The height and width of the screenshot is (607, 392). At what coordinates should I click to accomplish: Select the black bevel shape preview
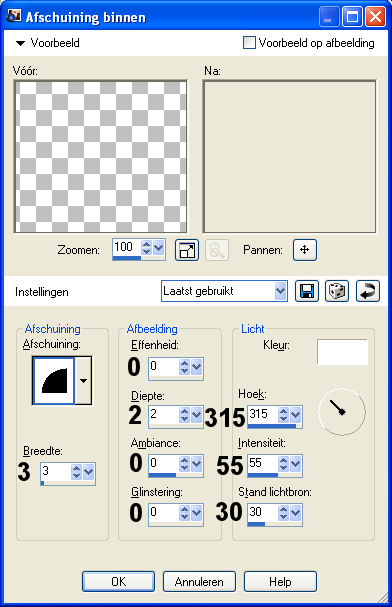coord(54,381)
